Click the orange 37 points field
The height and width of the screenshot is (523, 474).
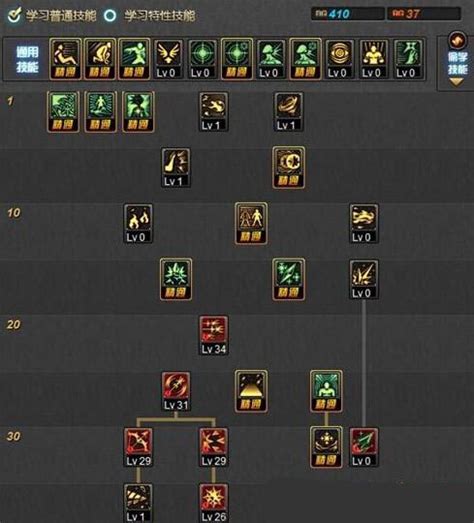click(x=424, y=14)
